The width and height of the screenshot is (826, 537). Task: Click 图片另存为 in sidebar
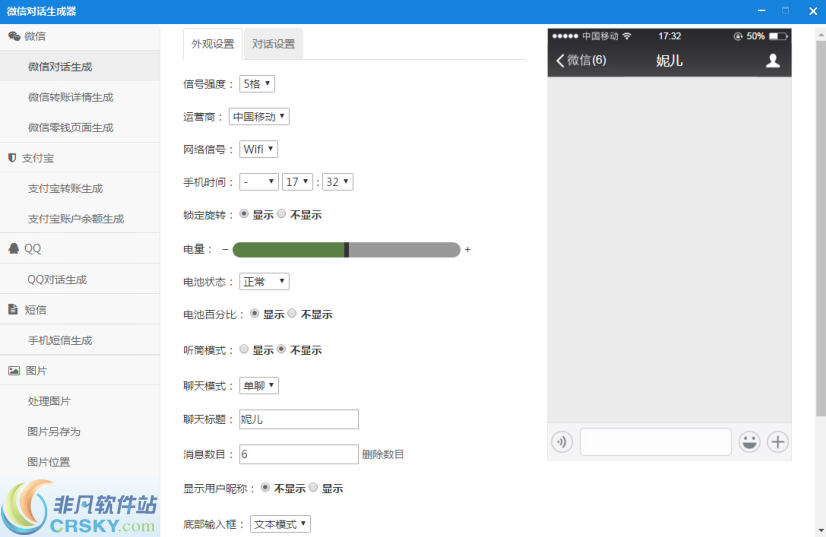(x=80, y=432)
